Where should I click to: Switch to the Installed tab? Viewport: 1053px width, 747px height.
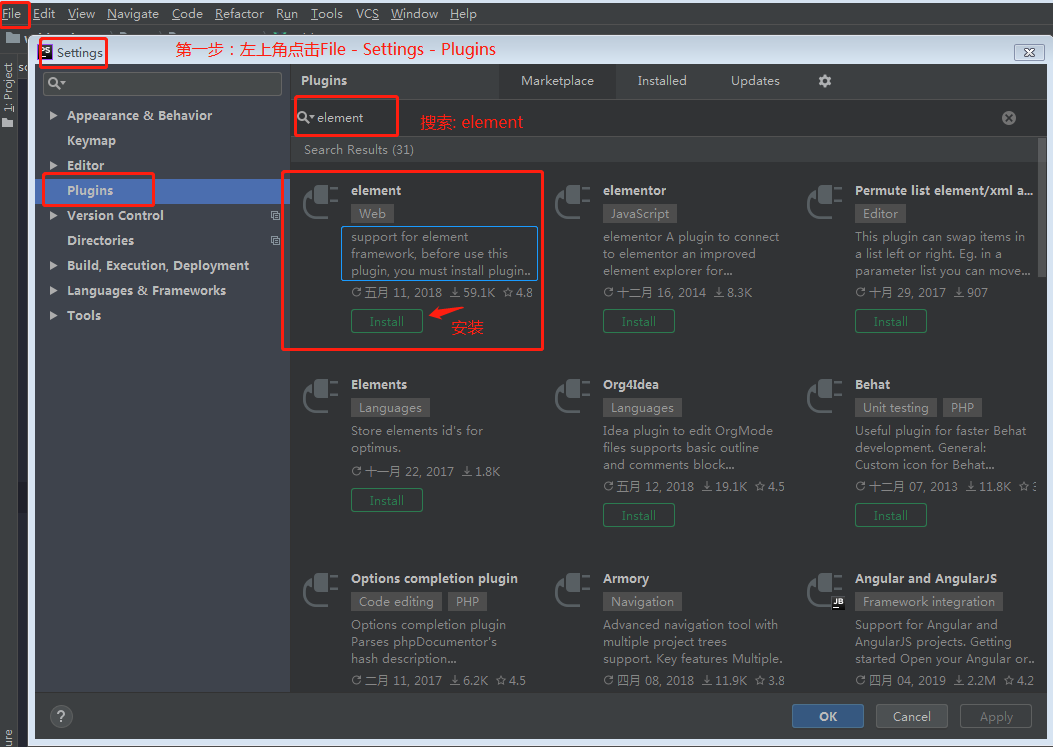point(661,81)
